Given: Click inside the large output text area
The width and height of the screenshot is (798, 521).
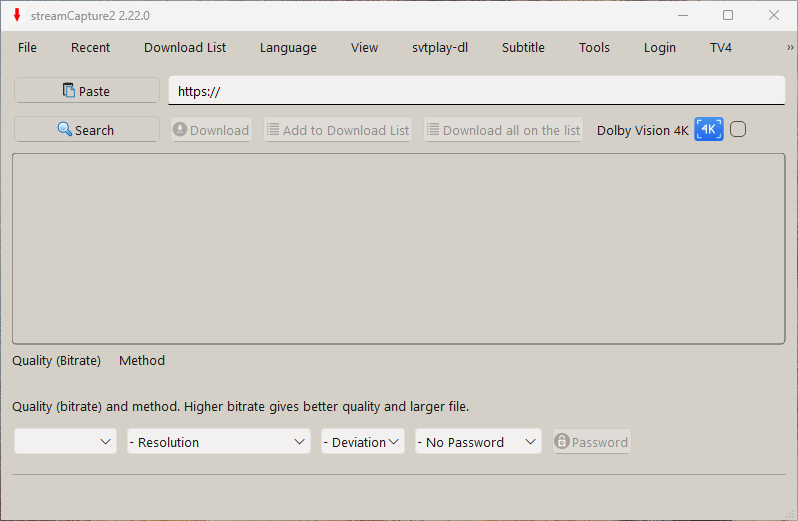Looking at the screenshot, I should (x=398, y=249).
